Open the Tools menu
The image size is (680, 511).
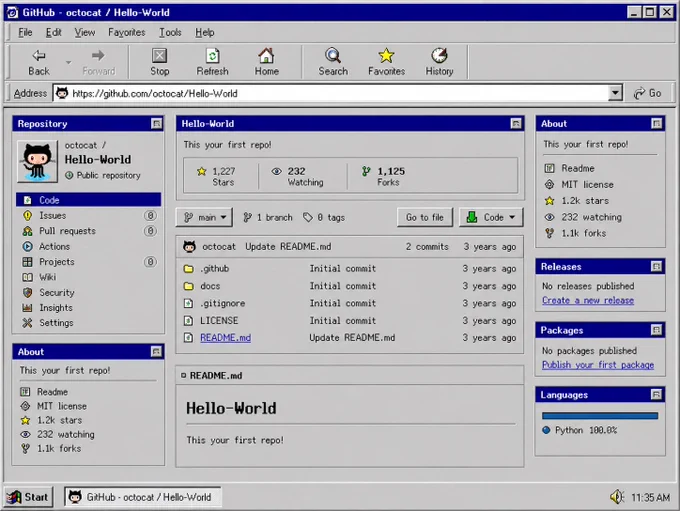pyautogui.click(x=170, y=33)
